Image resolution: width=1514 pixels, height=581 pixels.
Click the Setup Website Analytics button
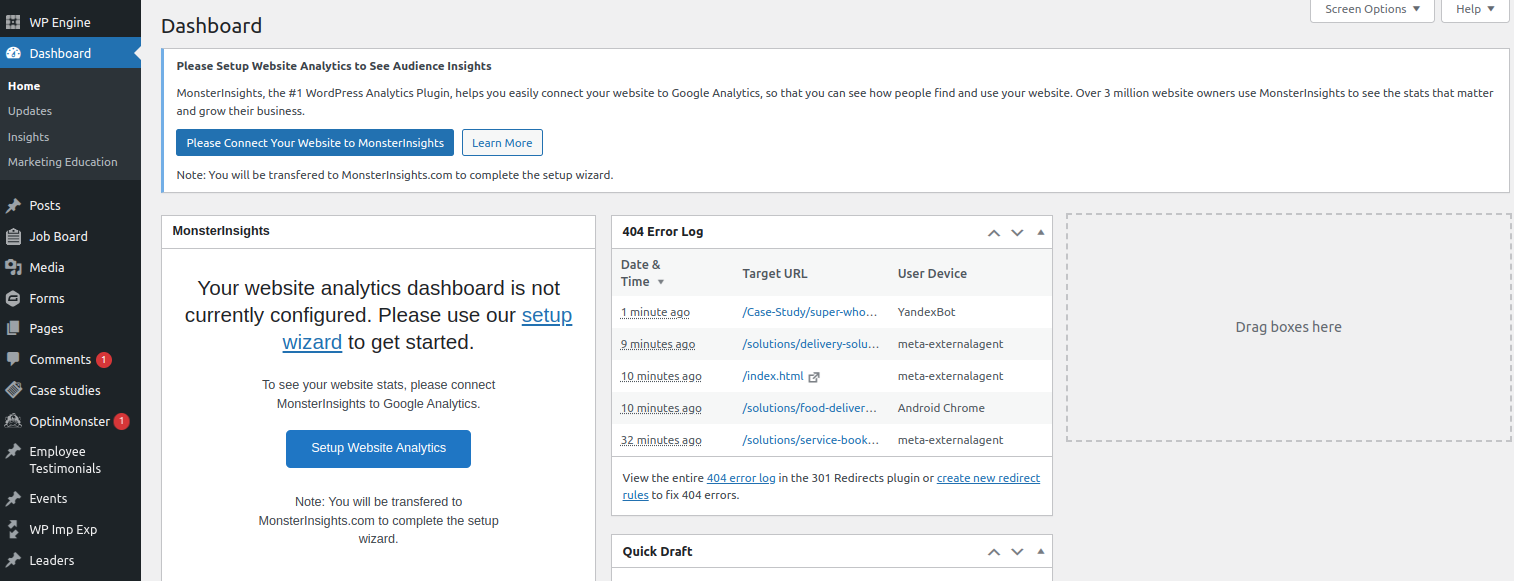coord(378,448)
